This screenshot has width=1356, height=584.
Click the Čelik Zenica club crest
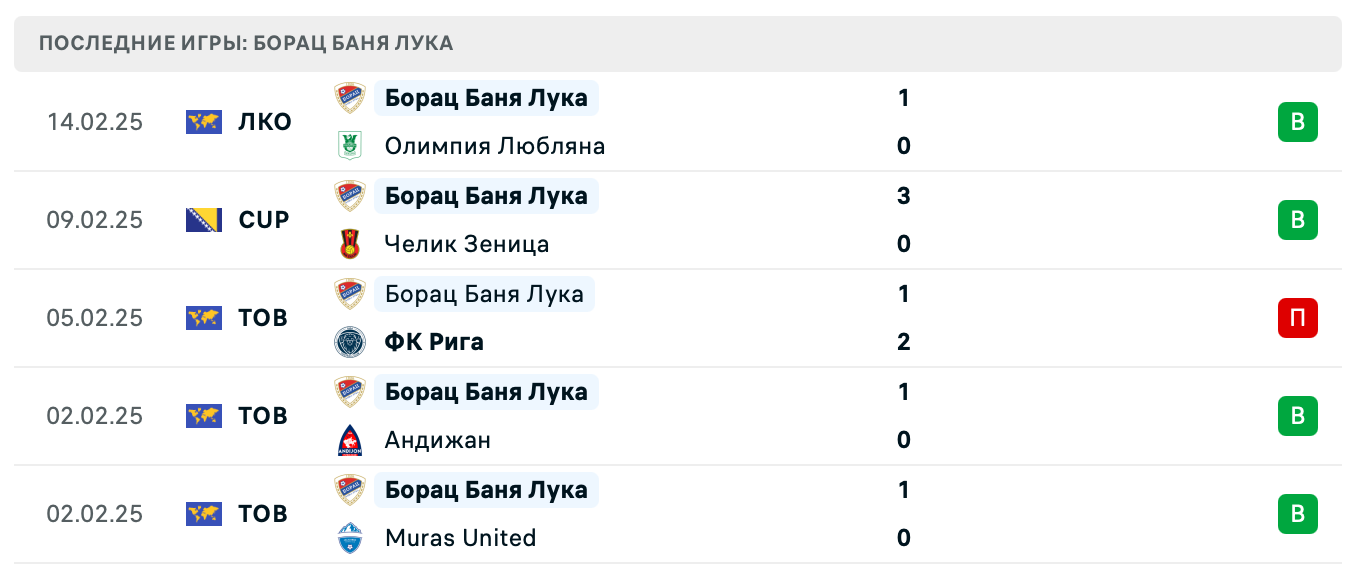[350, 244]
